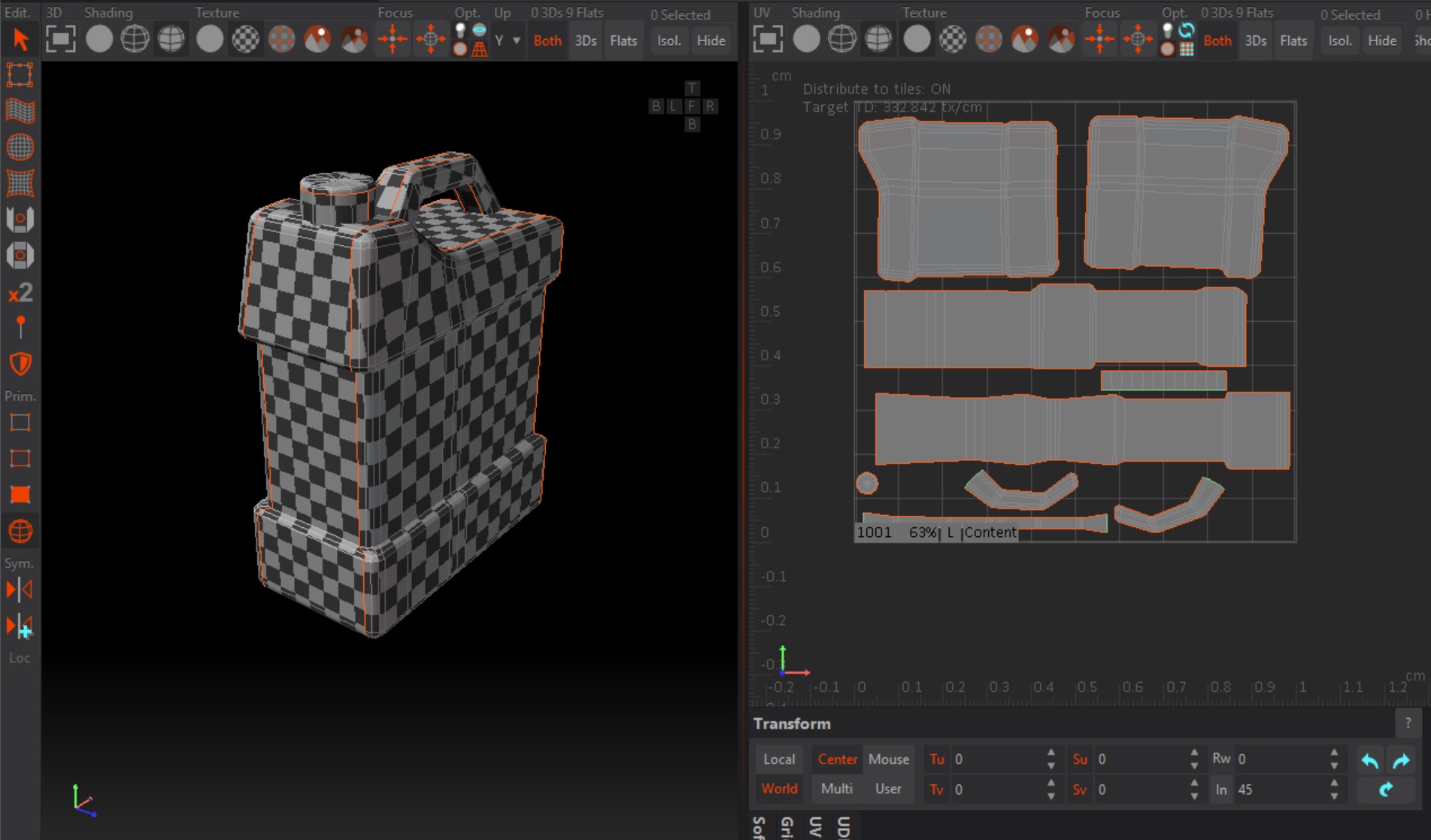Click the Sv scale button
This screenshot has width=1431, height=840.
click(x=1080, y=790)
